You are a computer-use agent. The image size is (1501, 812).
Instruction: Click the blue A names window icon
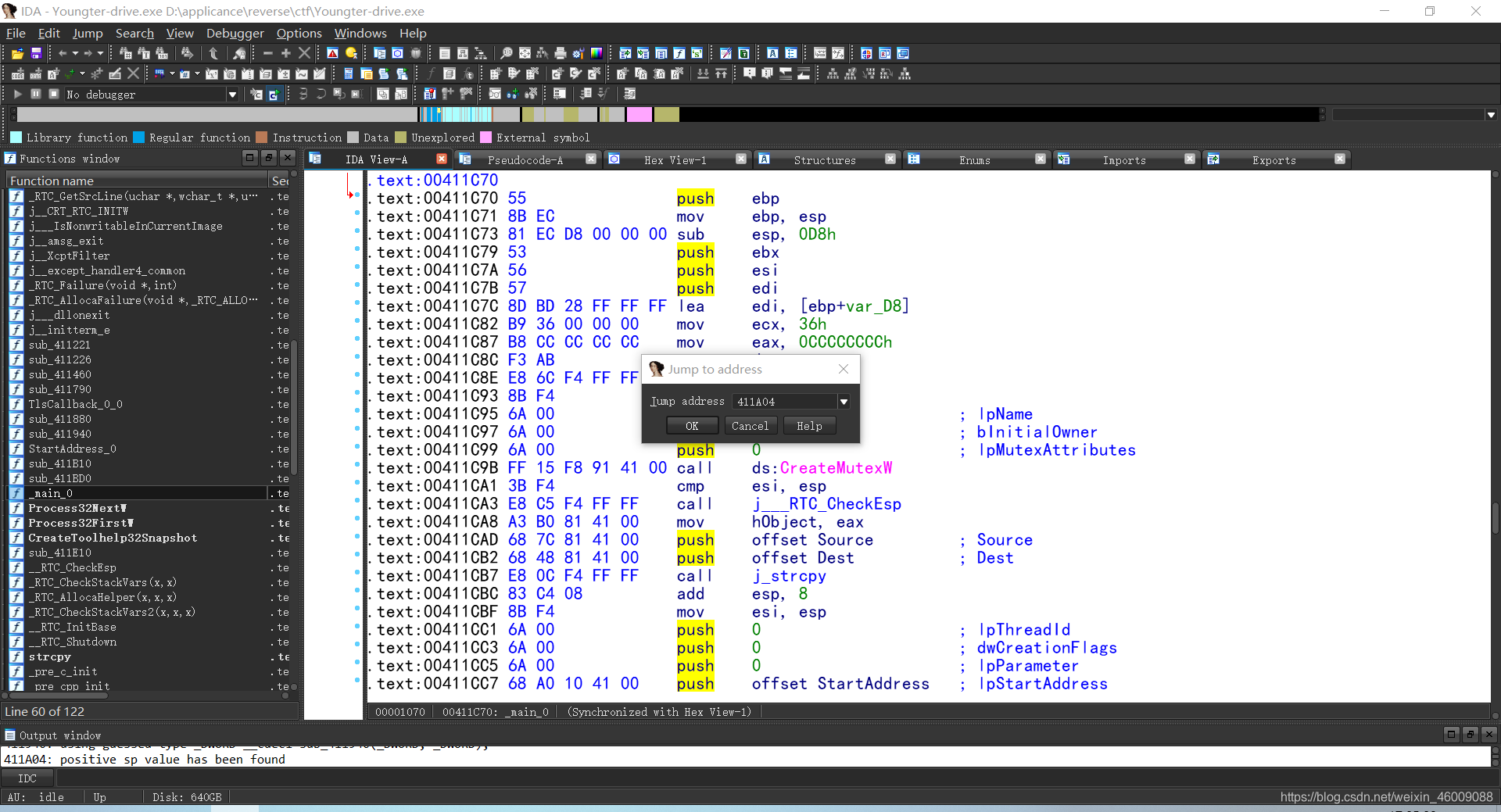pos(772,53)
